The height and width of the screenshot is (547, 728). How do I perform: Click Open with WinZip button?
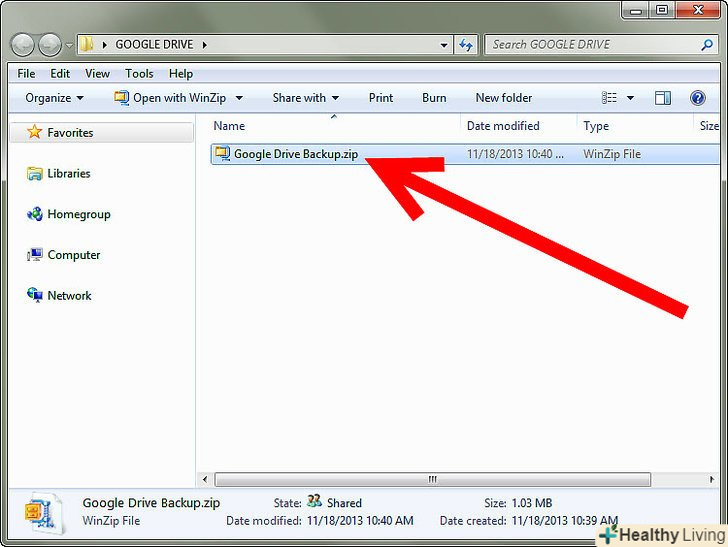click(x=170, y=98)
